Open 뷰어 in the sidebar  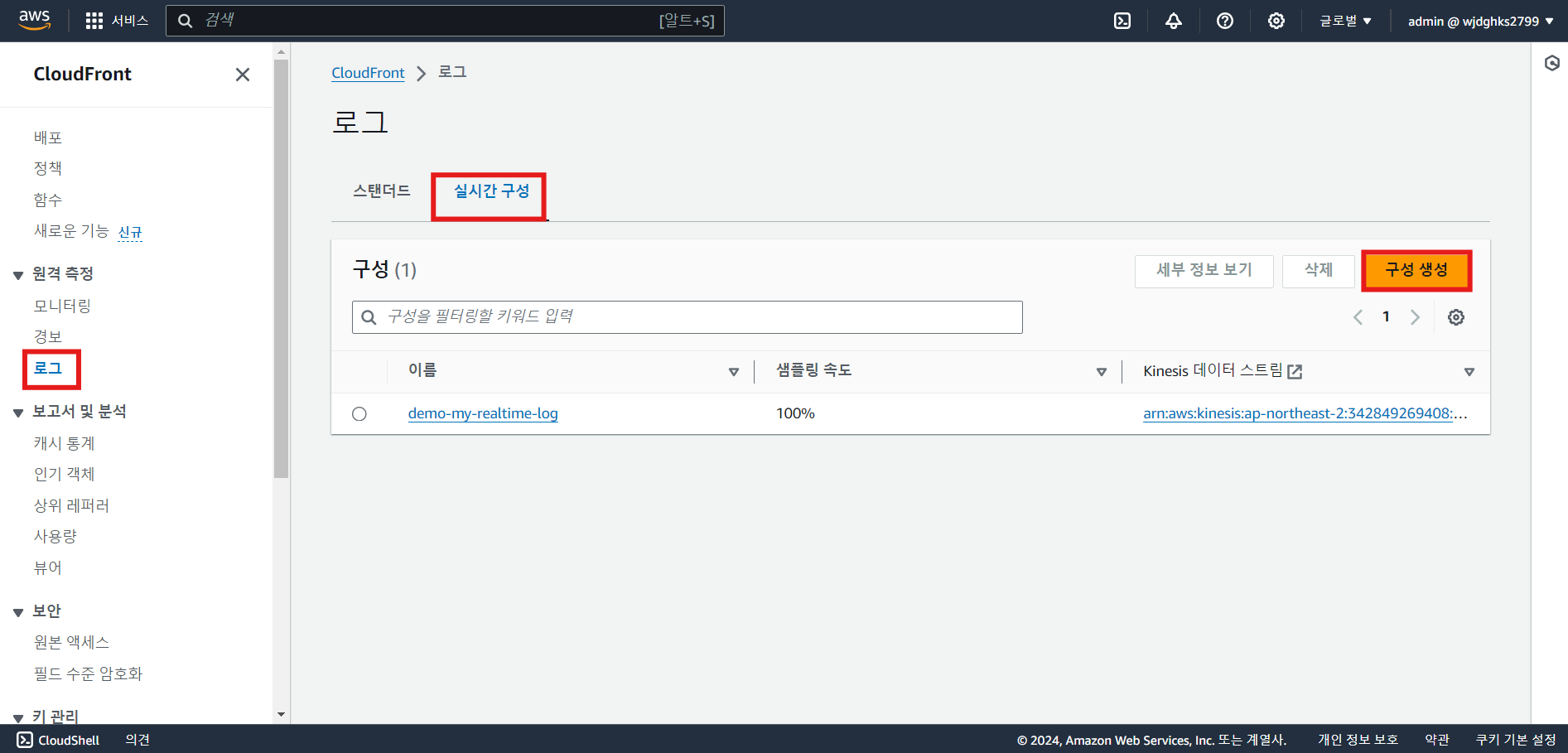(x=48, y=567)
